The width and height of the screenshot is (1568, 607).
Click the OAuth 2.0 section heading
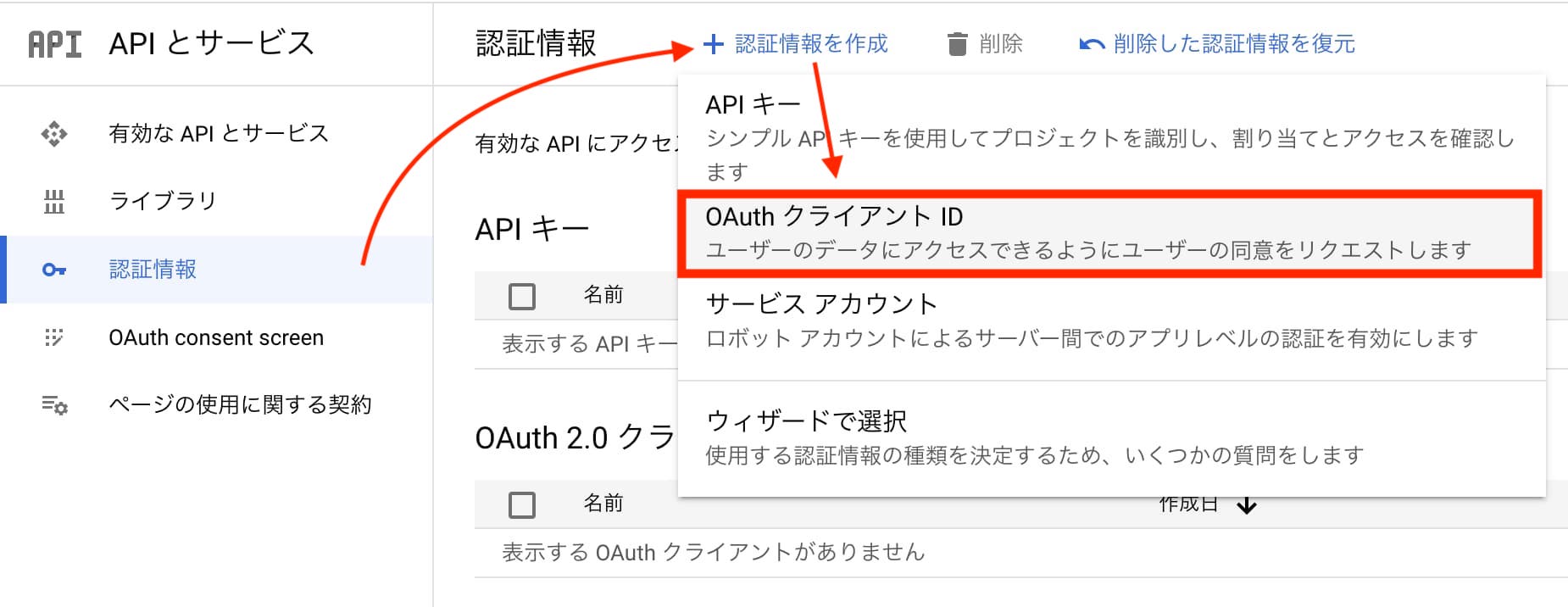coord(575,438)
